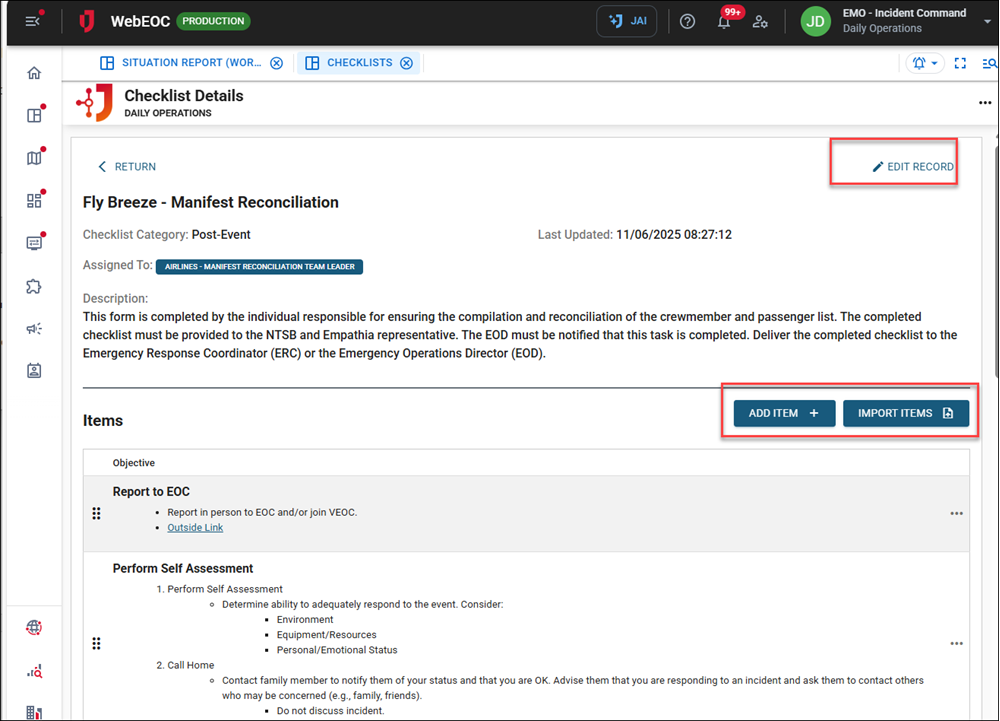Close the CHECKLISTS tab
The width and height of the screenshot is (1000, 721).
tap(406, 62)
